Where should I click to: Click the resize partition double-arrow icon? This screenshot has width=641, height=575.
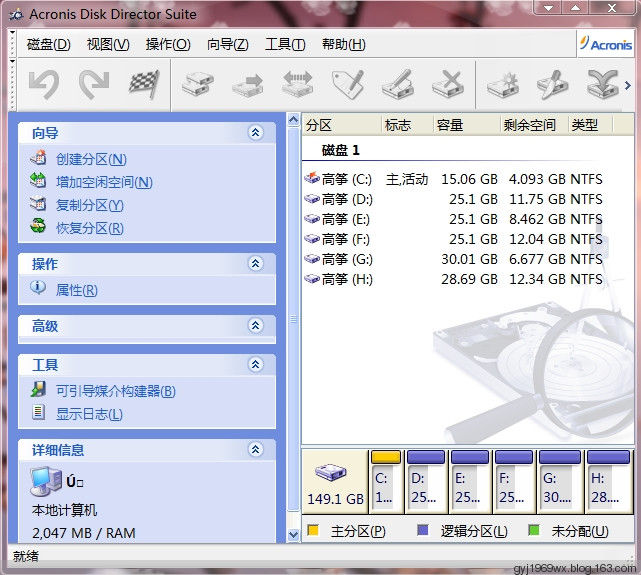pos(298,84)
